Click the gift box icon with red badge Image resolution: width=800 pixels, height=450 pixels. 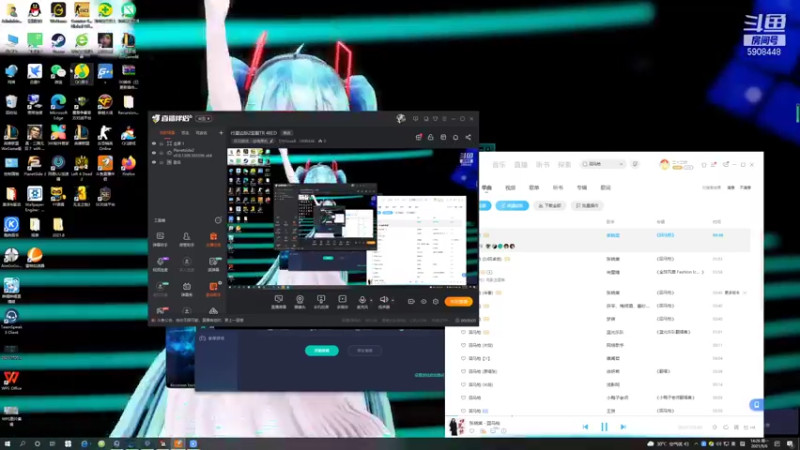coord(418,137)
